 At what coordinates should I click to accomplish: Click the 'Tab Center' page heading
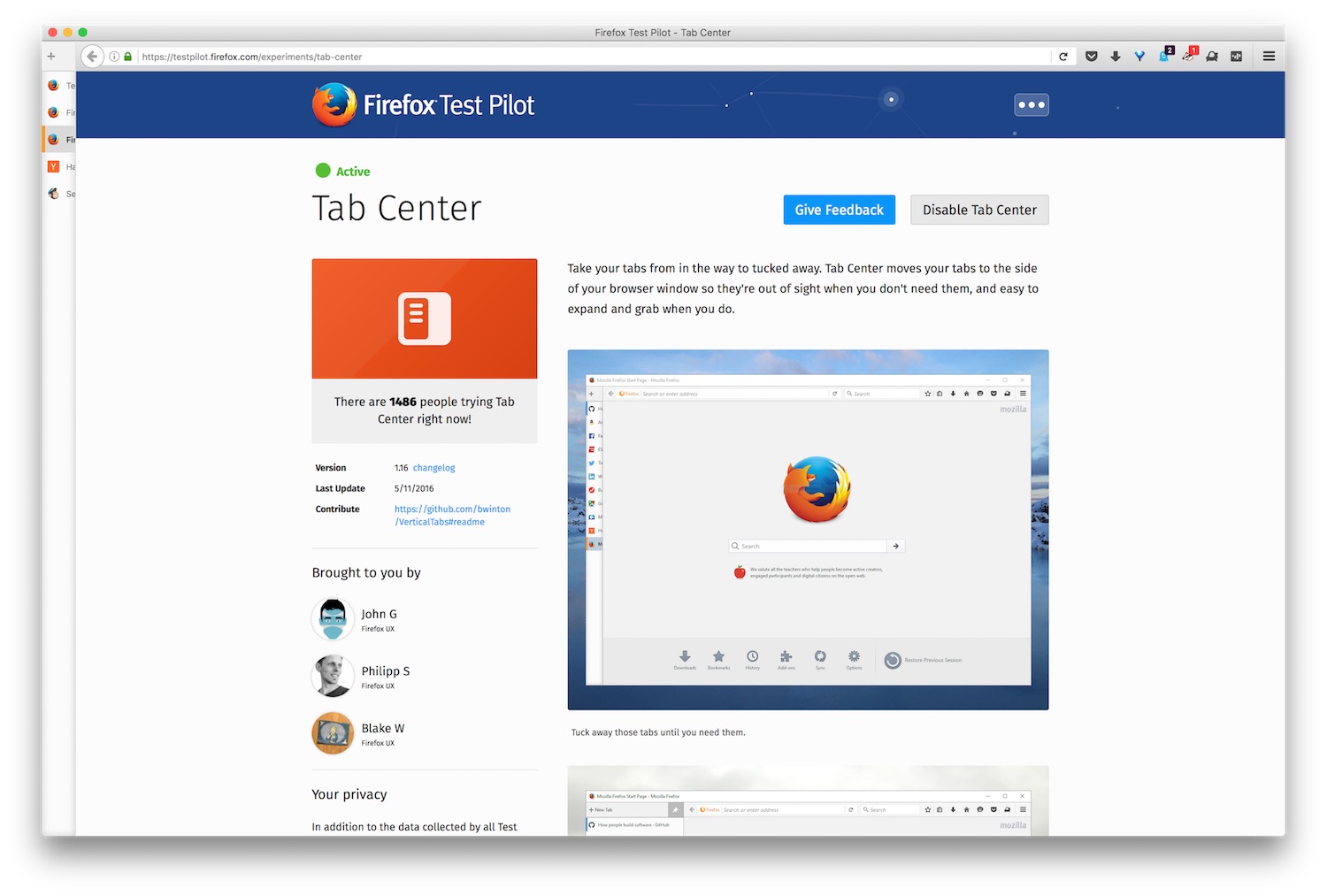click(396, 209)
